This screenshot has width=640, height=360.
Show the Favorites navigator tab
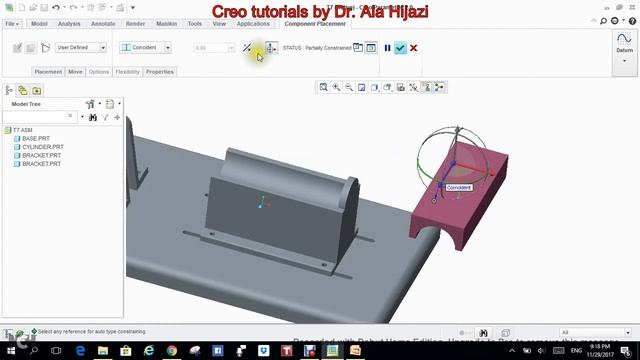pos(37,91)
